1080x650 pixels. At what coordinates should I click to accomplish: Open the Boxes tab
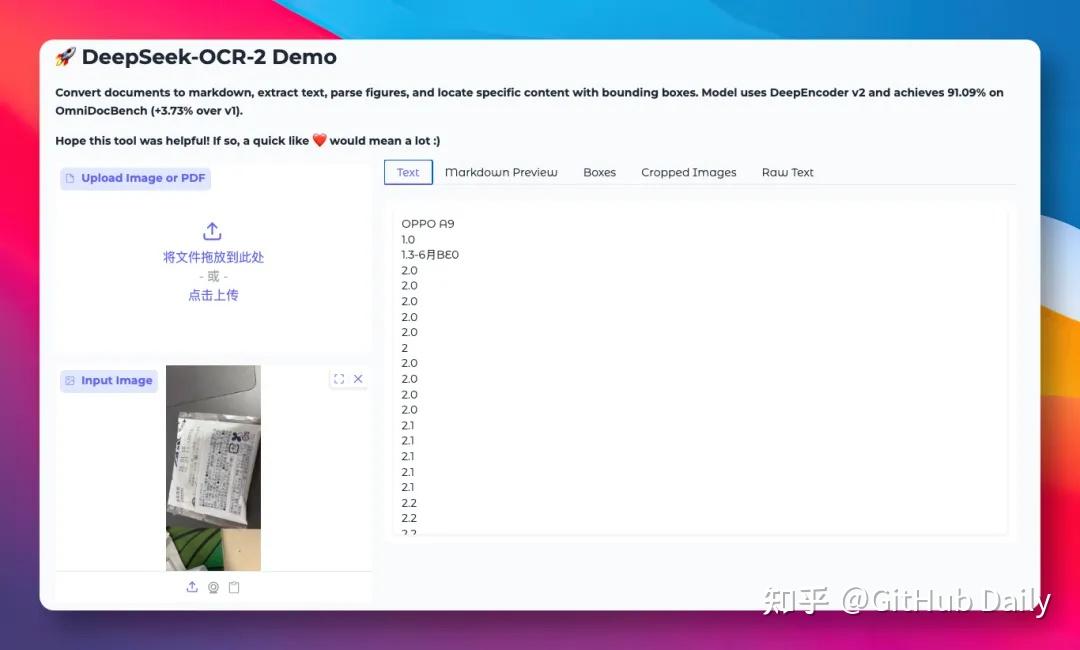click(599, 172)
